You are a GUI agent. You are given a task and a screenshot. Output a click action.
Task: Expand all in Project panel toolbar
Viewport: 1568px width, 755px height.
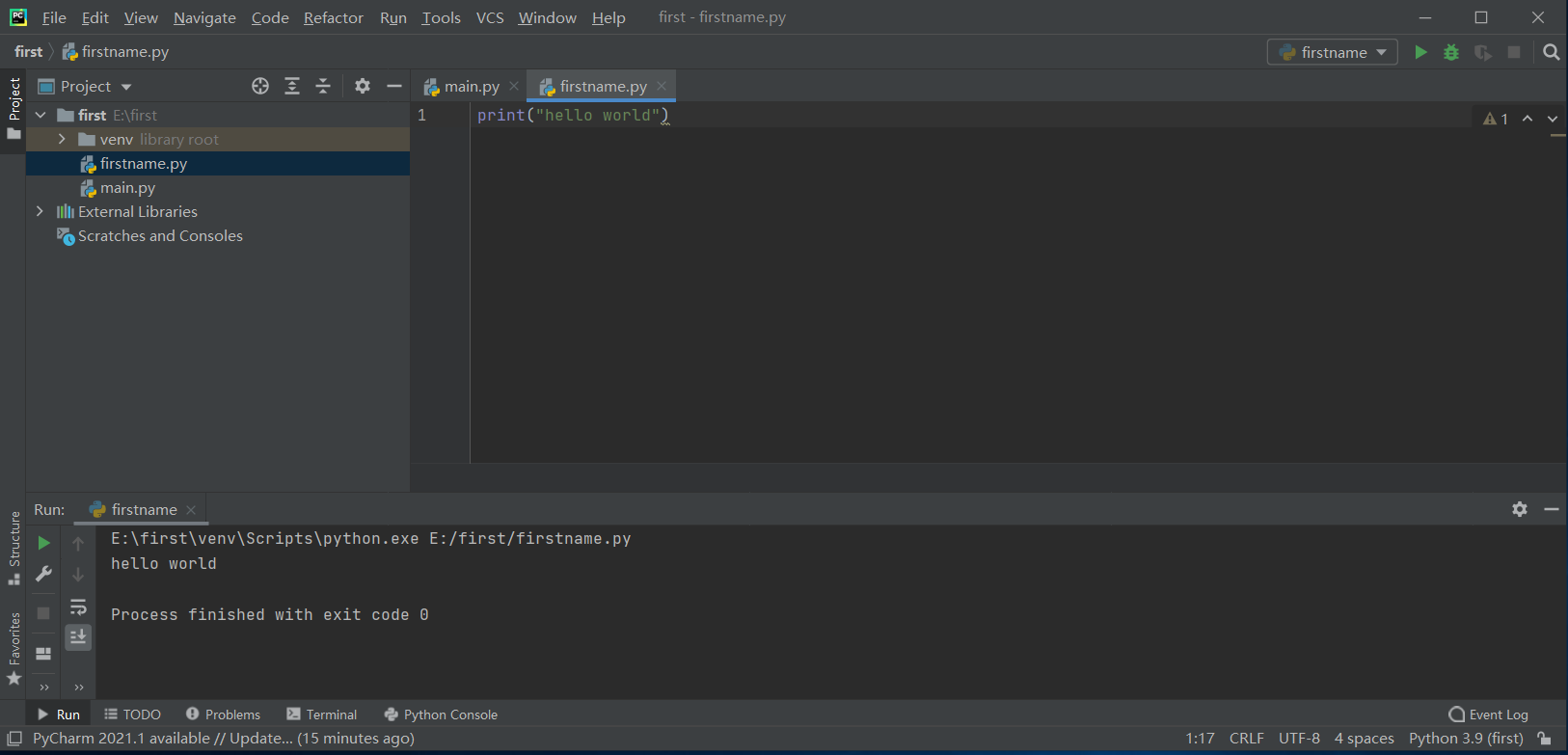[x=292, y=86]
